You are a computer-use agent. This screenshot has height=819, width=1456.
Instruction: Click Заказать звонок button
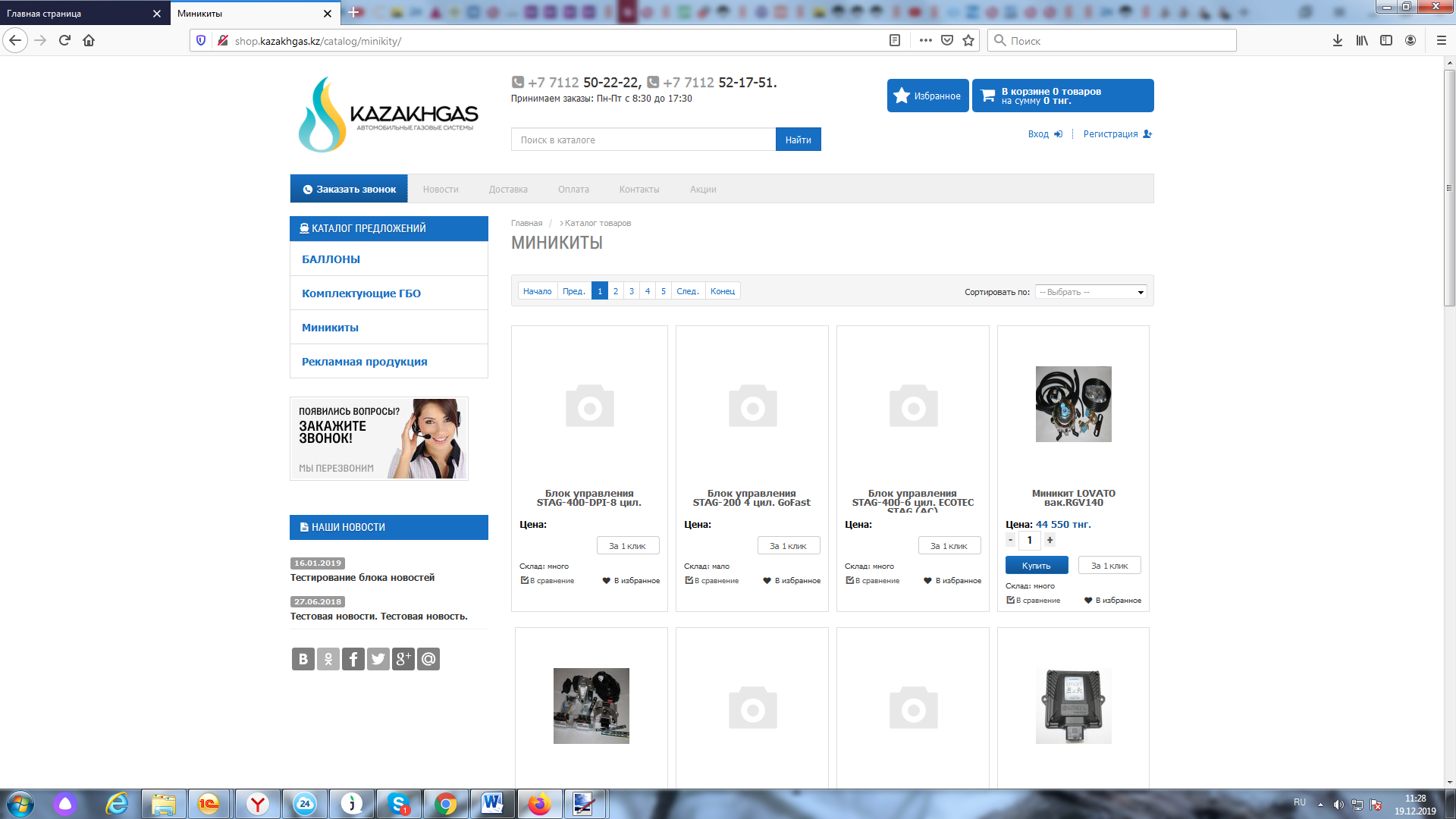point(349,189)
